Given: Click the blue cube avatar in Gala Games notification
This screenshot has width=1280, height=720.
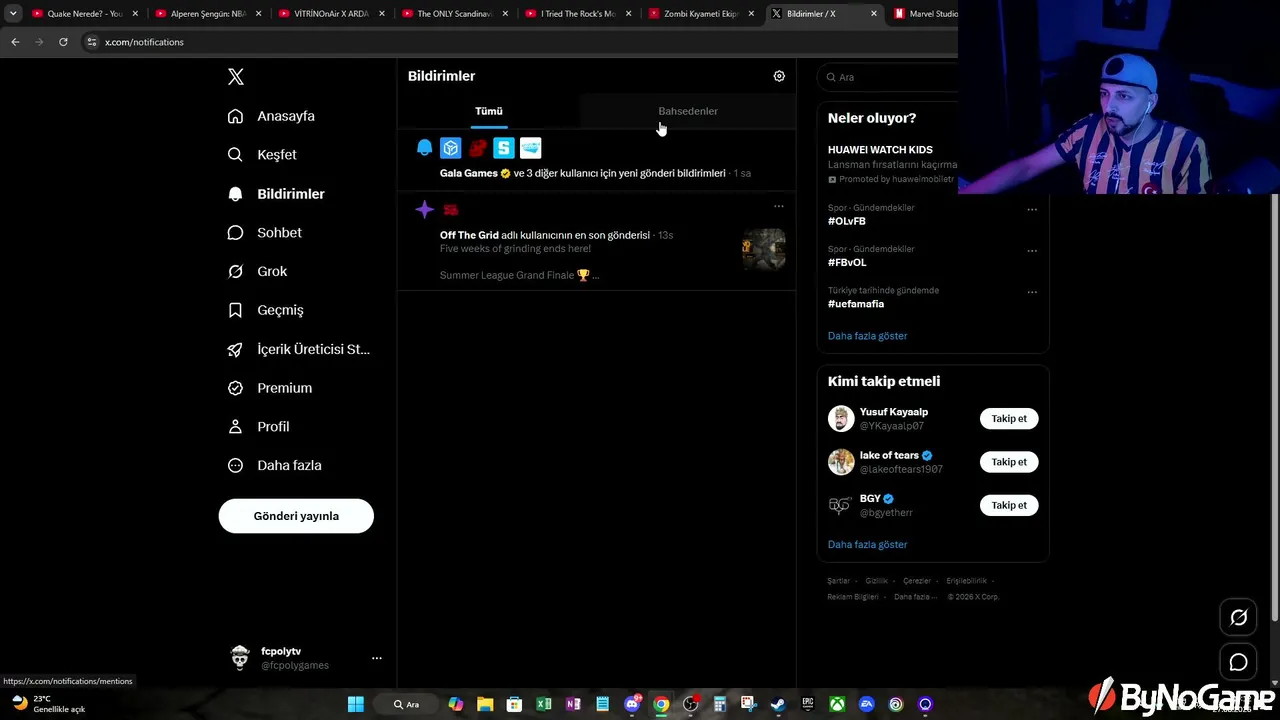Looking at the screenshot, I should [x=451, y=148].
